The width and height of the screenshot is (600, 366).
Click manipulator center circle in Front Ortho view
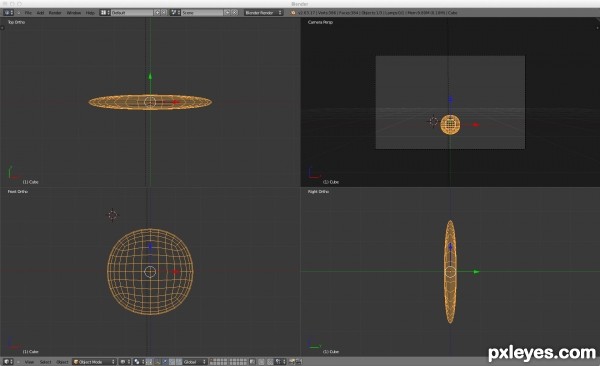point(150,272)
